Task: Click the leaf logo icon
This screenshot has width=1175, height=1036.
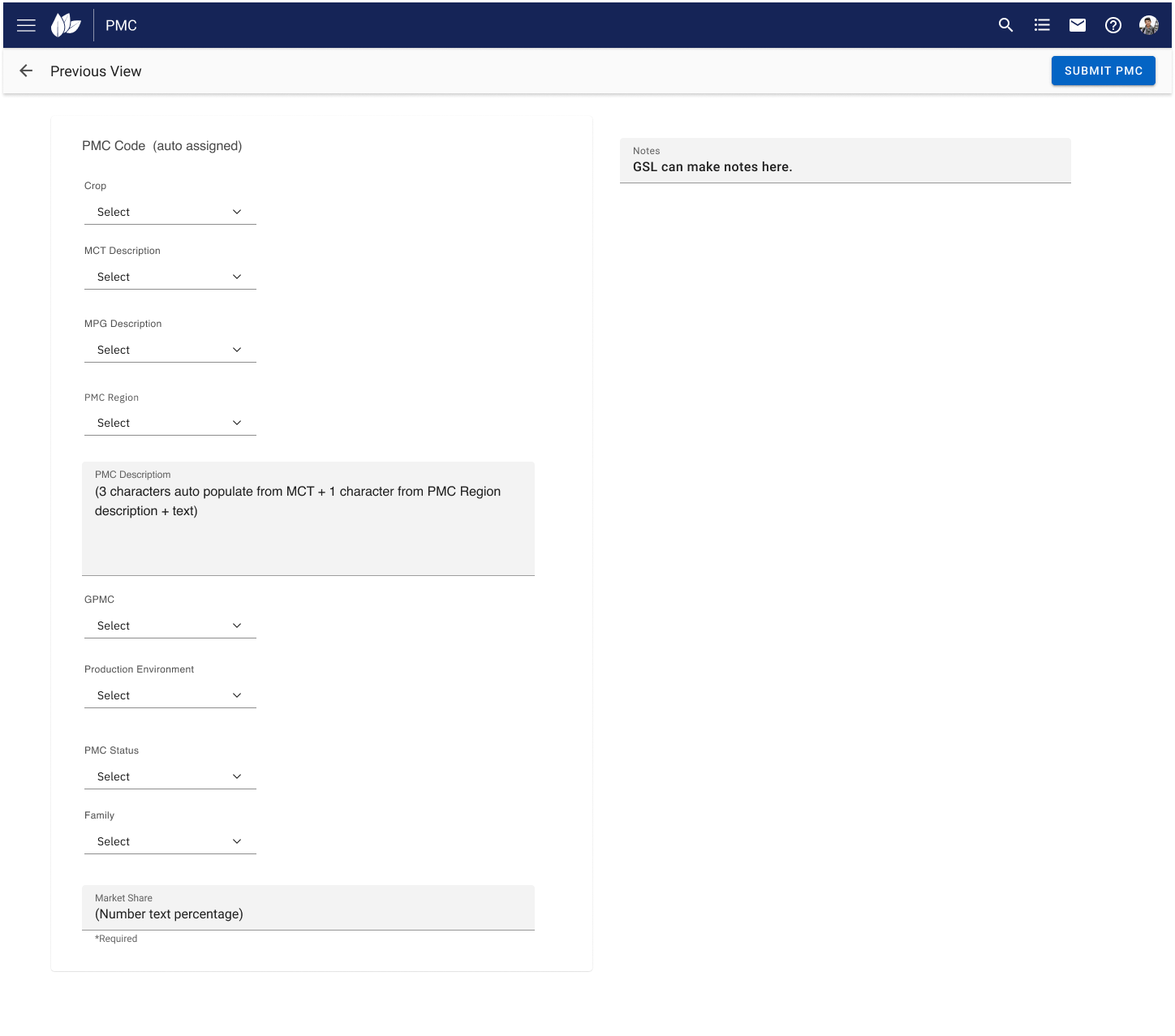Action: 66,25
